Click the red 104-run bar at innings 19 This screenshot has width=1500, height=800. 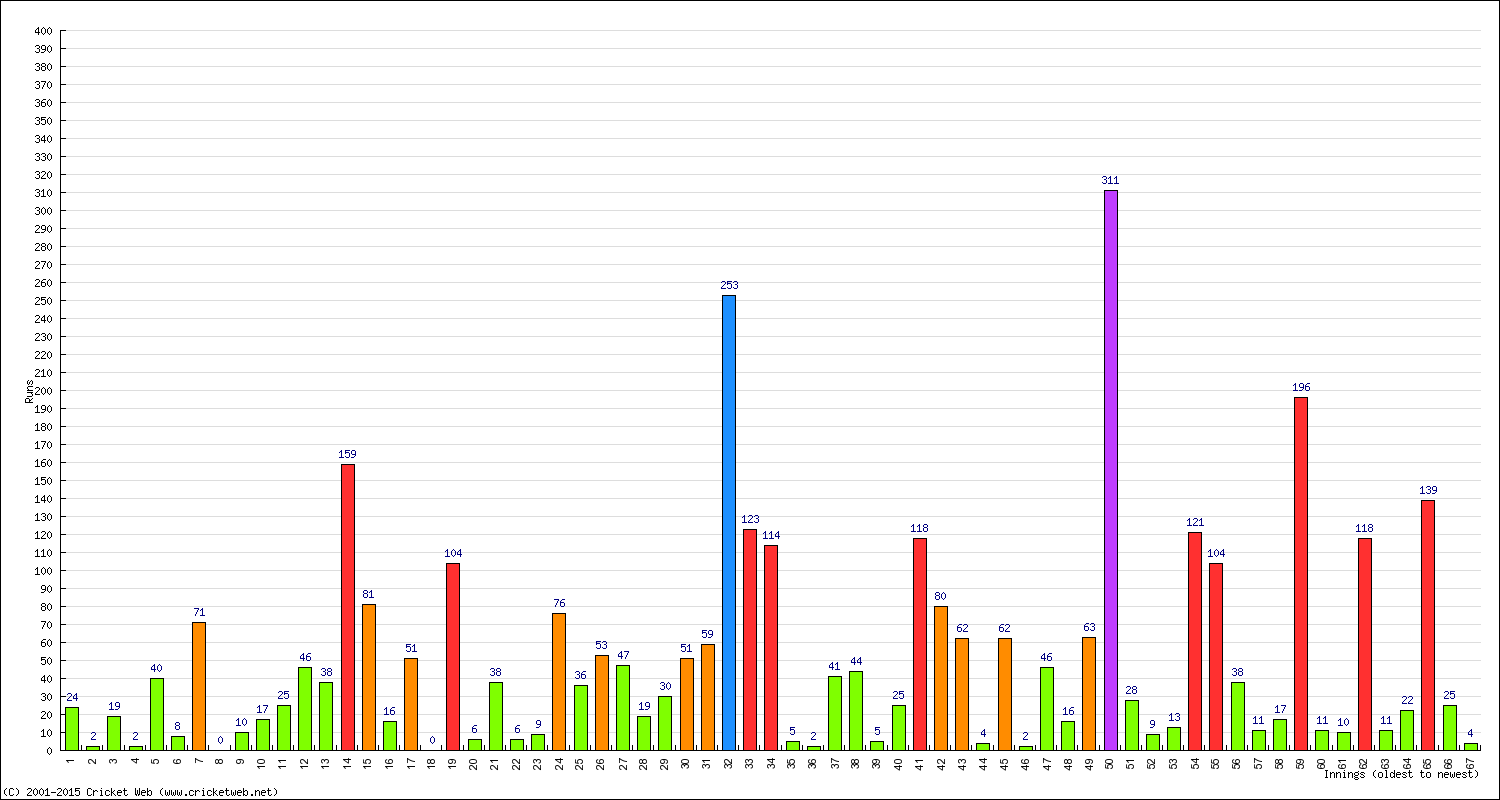453,656
